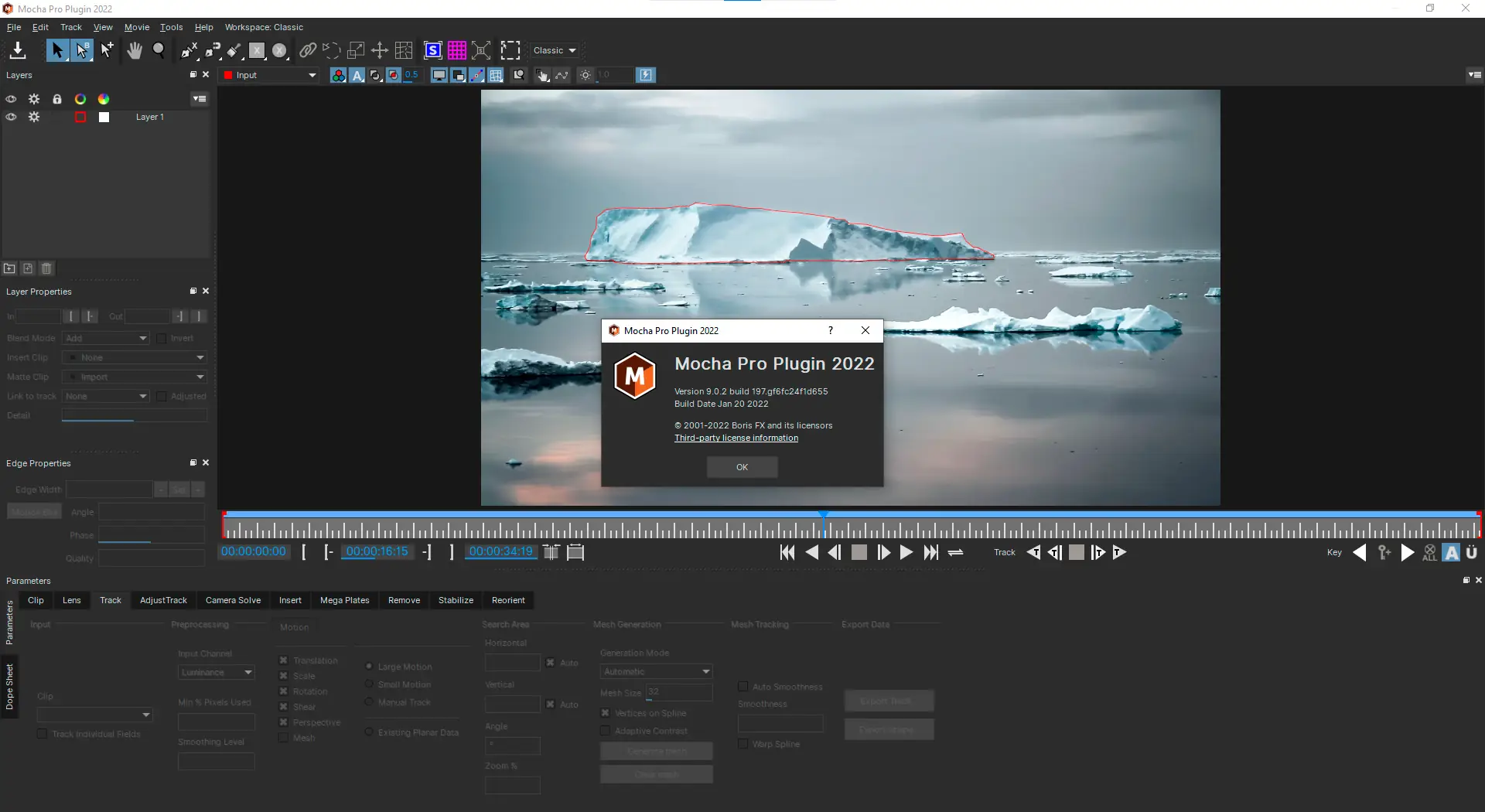The image size is (1485, 812).
Task: Open Third-party license information link
Action: (x=736, y=438)
